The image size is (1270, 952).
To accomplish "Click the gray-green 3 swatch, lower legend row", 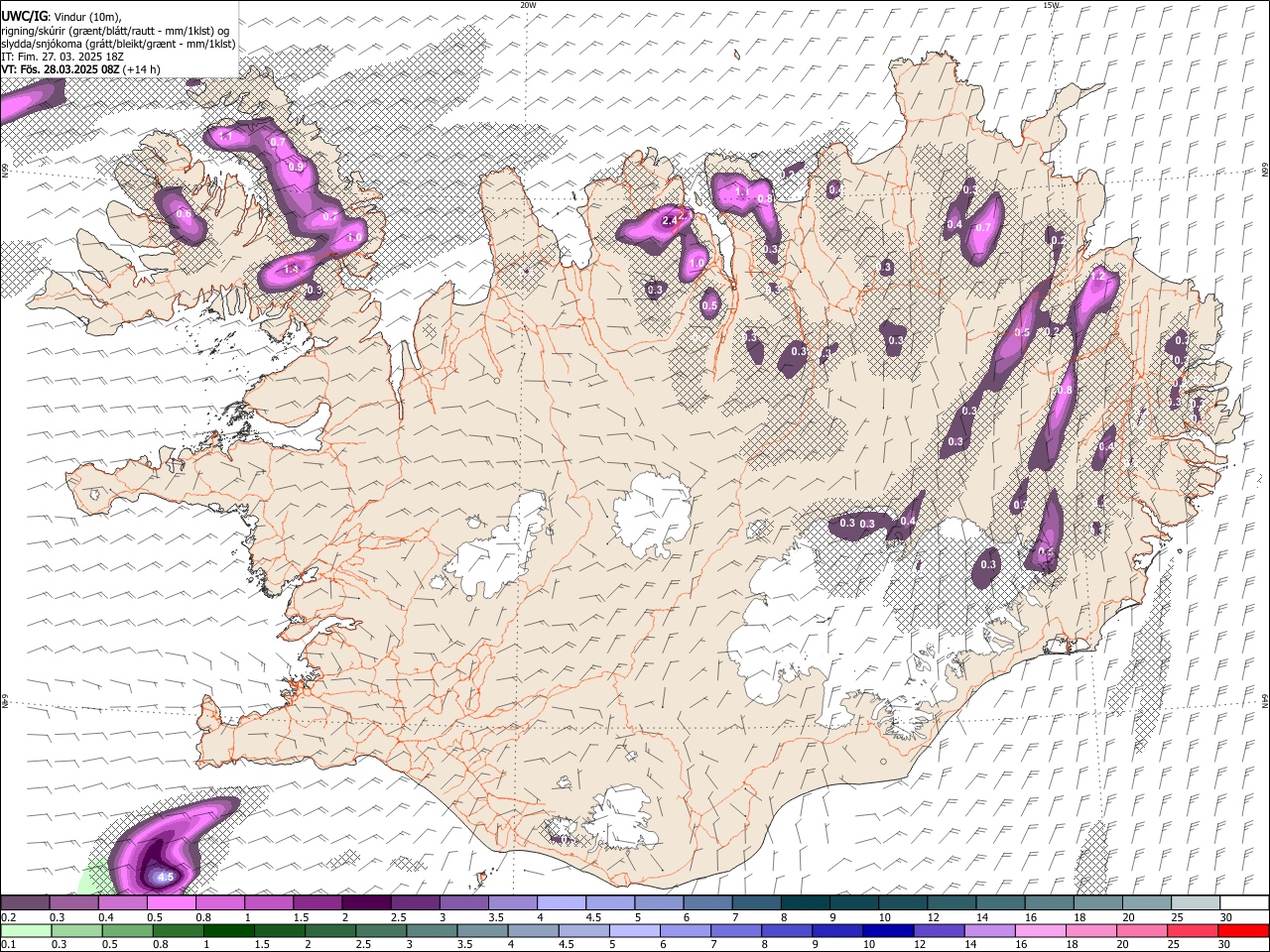I will pos(432,930).
